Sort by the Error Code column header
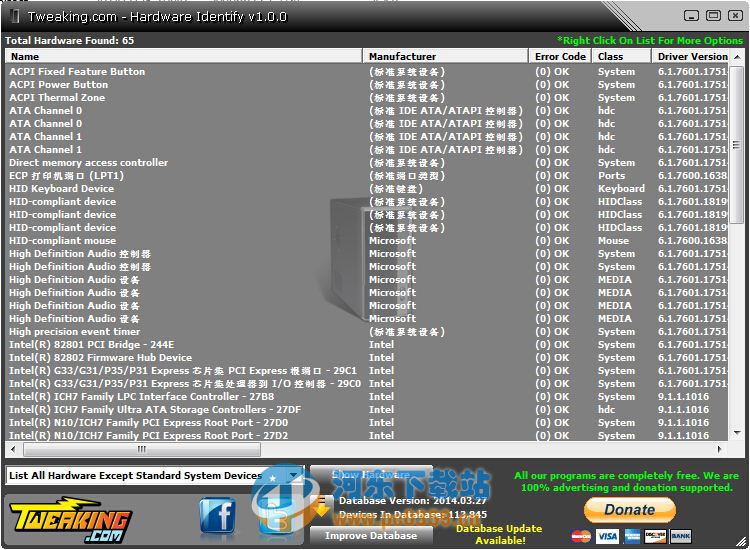The width and height of the screenshot is (750, 550). point(560,56)
